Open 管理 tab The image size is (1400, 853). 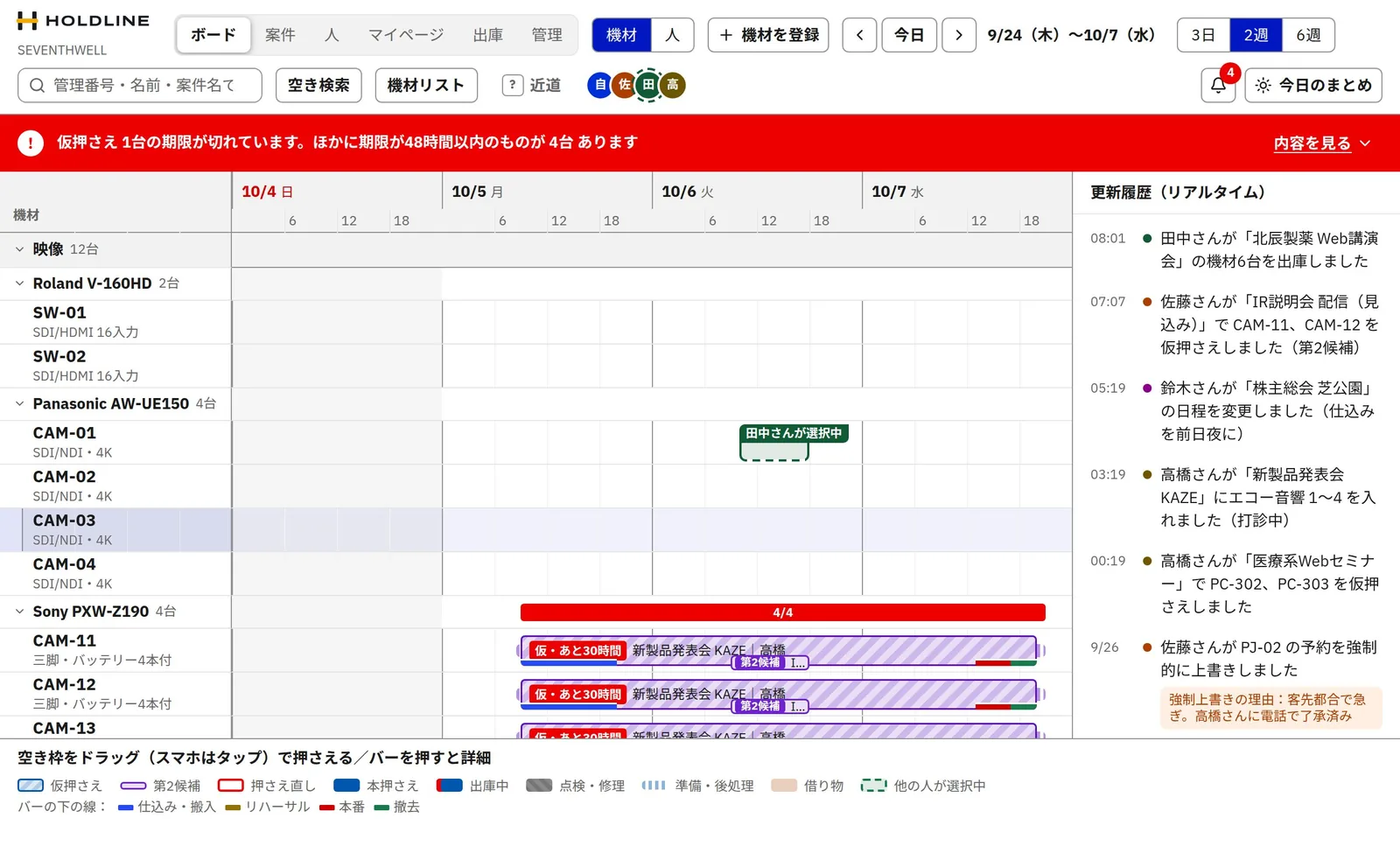click(x=547, y=35)
